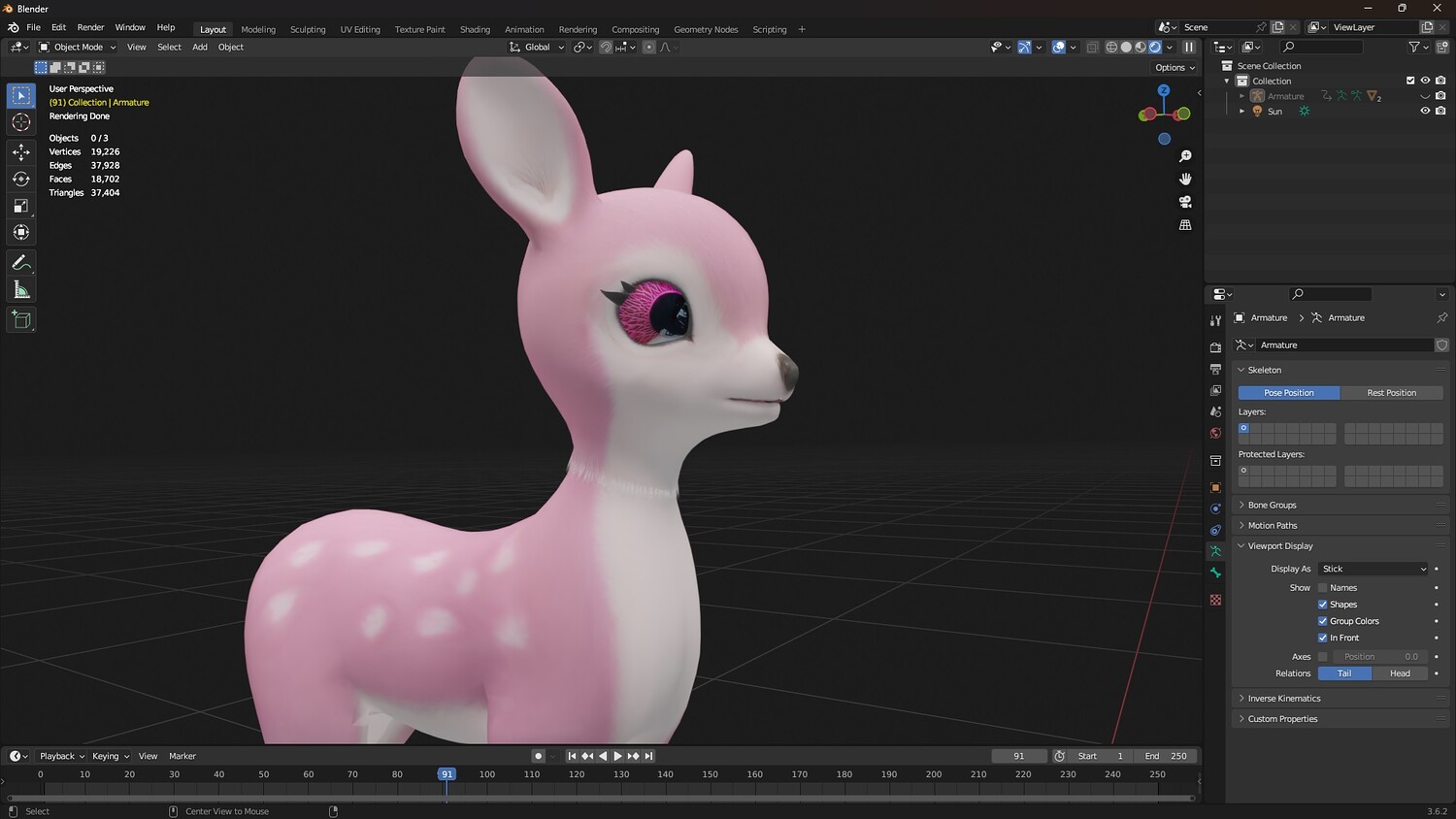Viewport: 1456px width, 819px height.
Task: Hide the Sun object in viewport
Action: 1425,111
